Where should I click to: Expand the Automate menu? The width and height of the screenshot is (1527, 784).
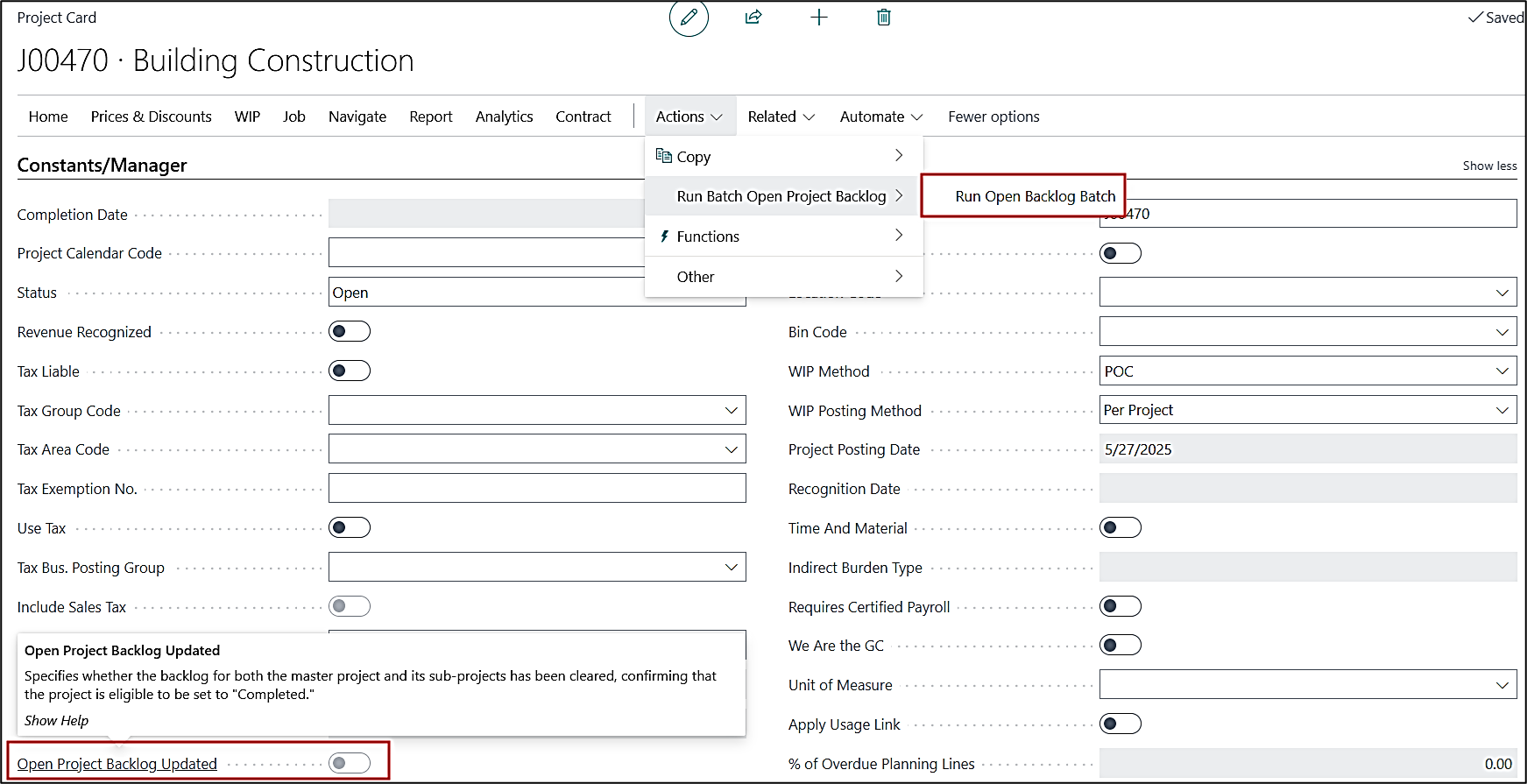pos(880,117)
